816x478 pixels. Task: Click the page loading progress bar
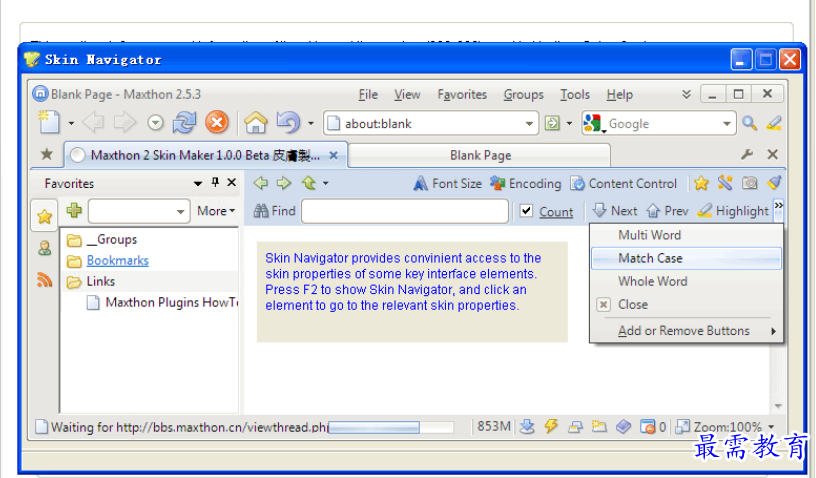391,428
